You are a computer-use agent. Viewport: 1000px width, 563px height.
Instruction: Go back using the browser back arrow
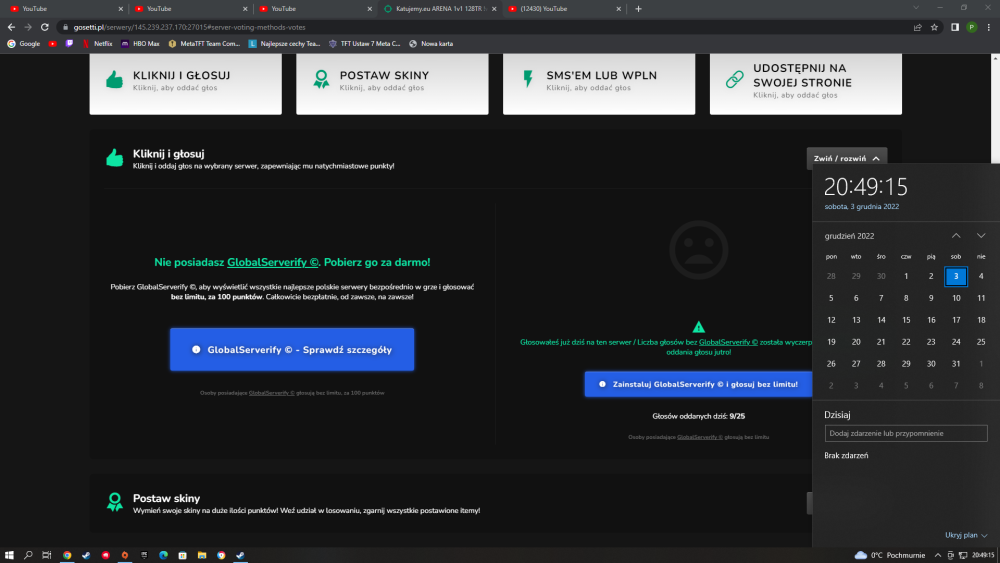point(11,27)
